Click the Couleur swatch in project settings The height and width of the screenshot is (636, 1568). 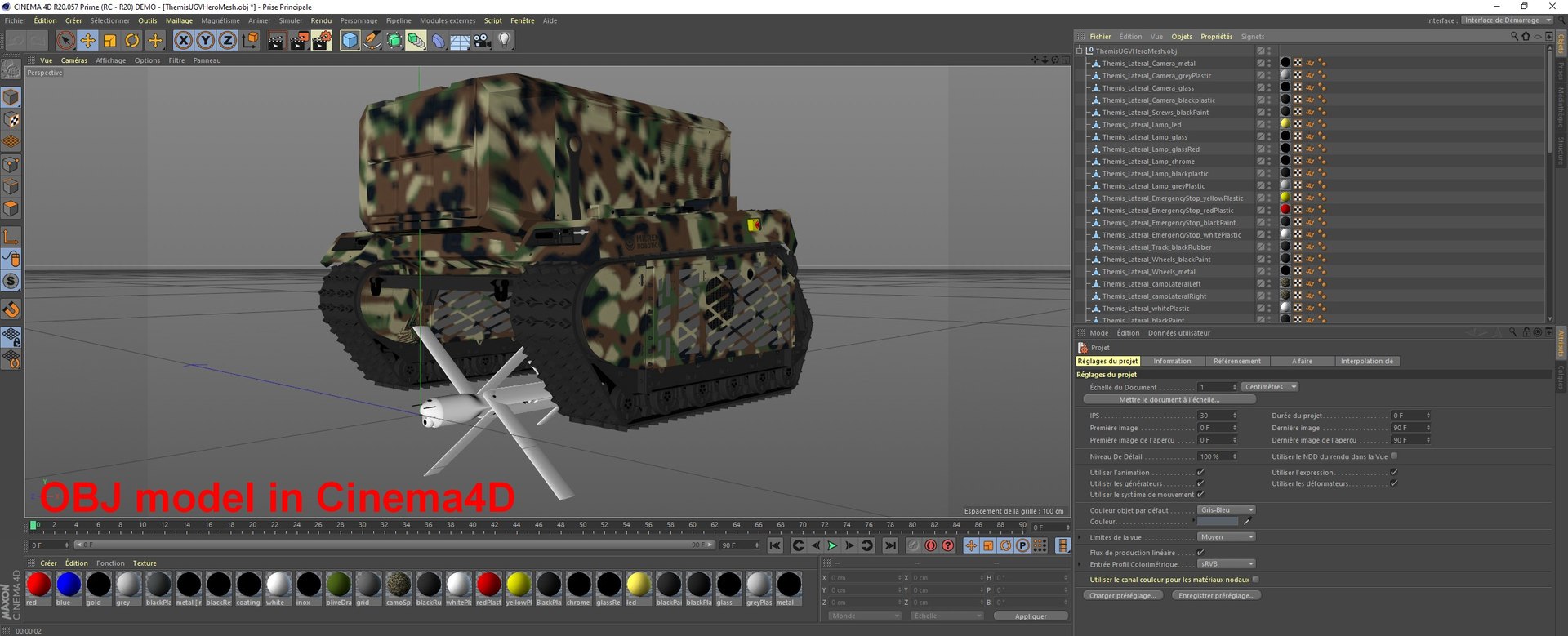point(1218,522)
